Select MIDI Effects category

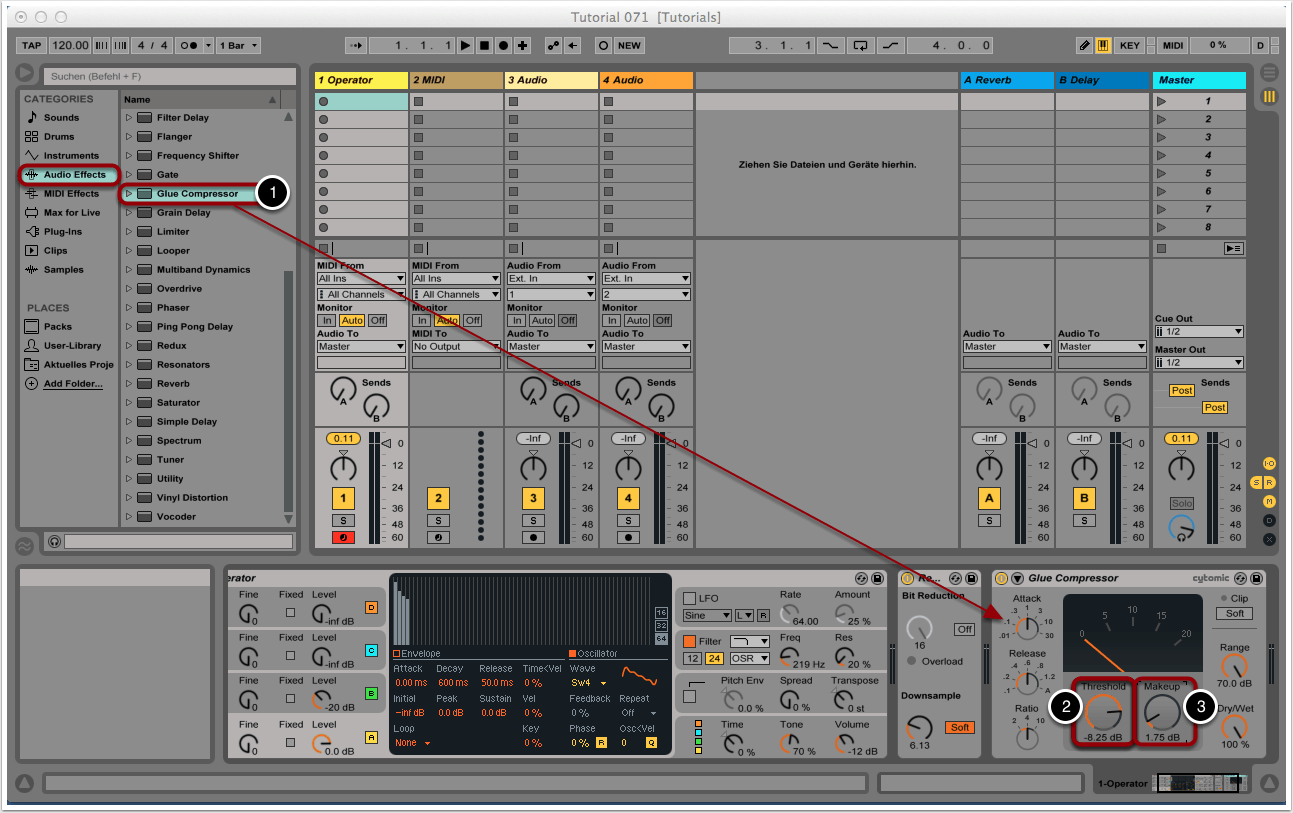70,194
